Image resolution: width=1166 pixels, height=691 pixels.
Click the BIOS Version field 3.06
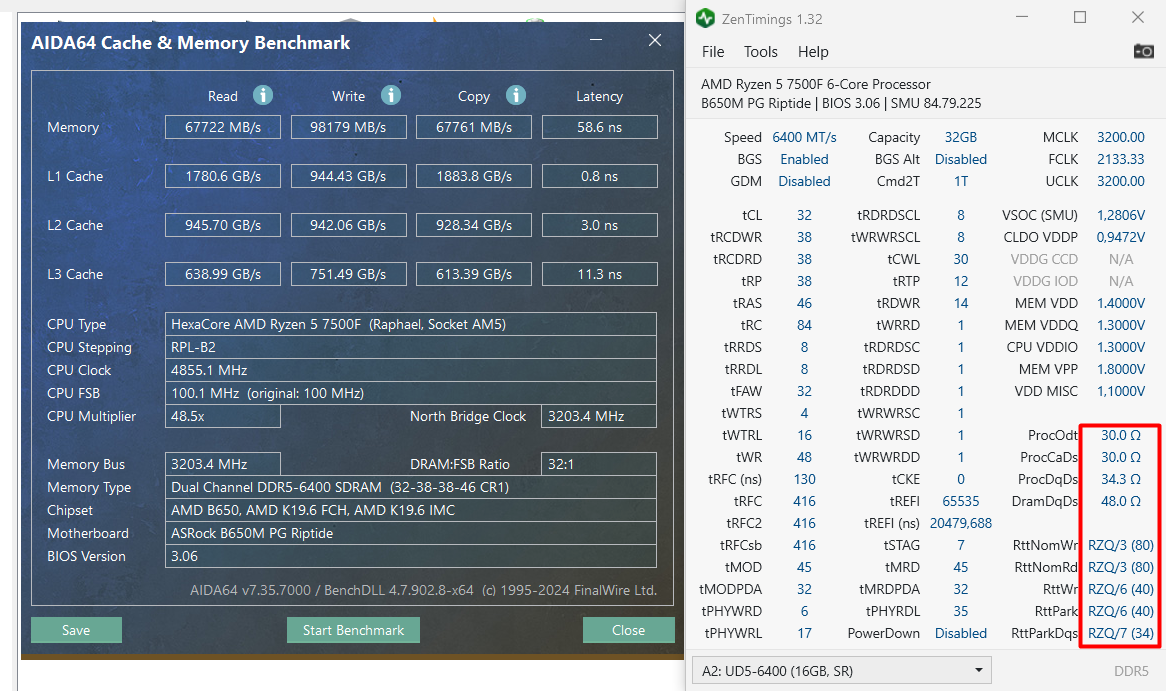click(x=410, y=556)
